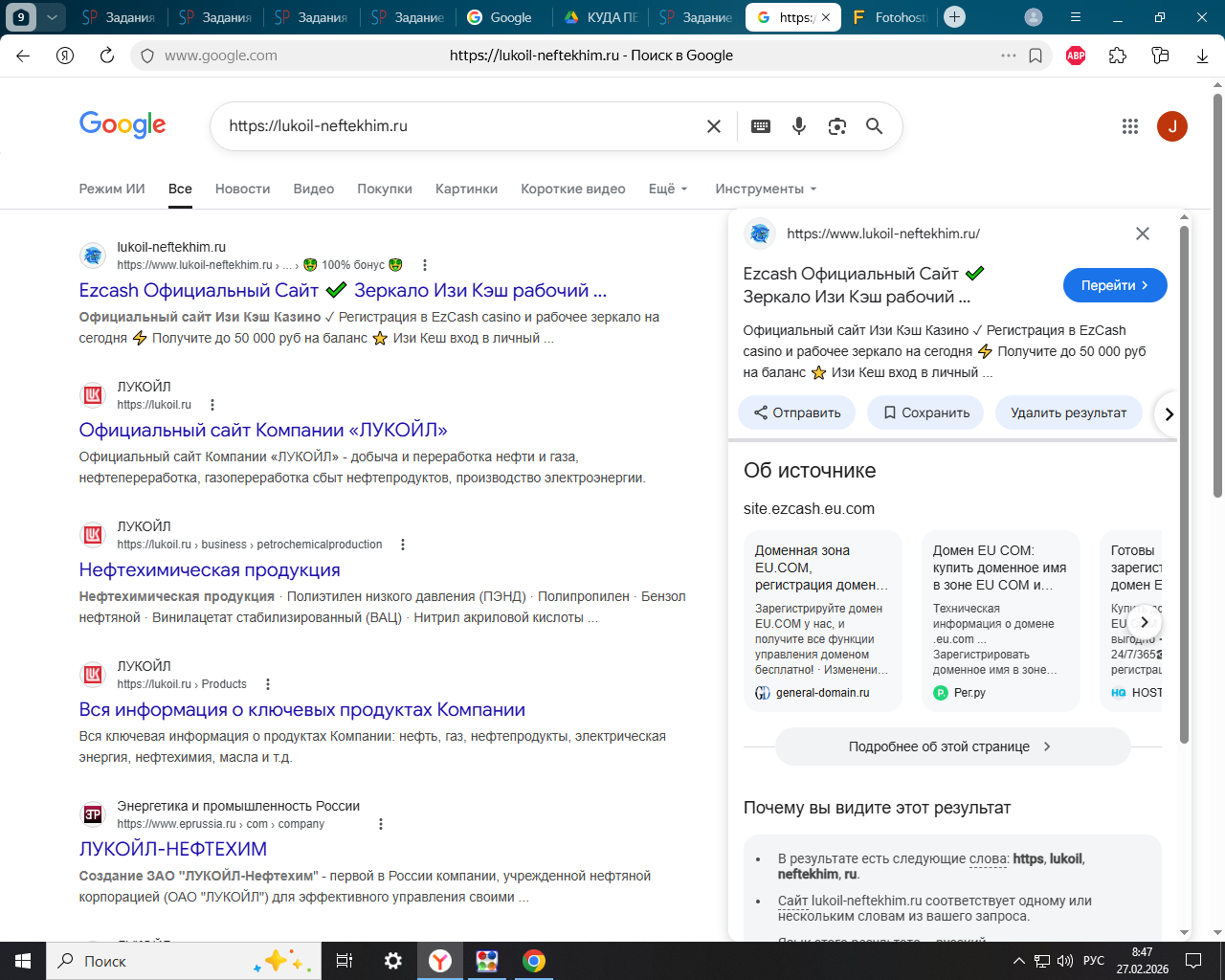Show hidden system tray icons

pos(1018,961)
